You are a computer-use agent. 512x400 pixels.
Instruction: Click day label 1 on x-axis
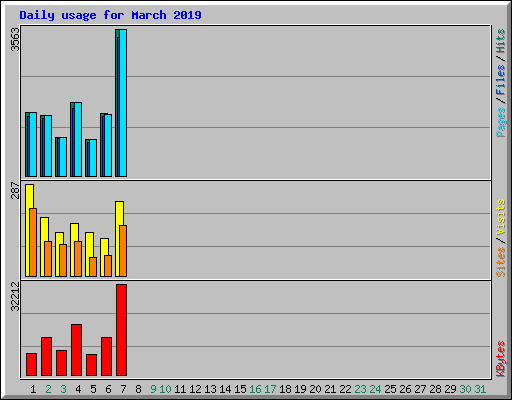coord(33,389)
